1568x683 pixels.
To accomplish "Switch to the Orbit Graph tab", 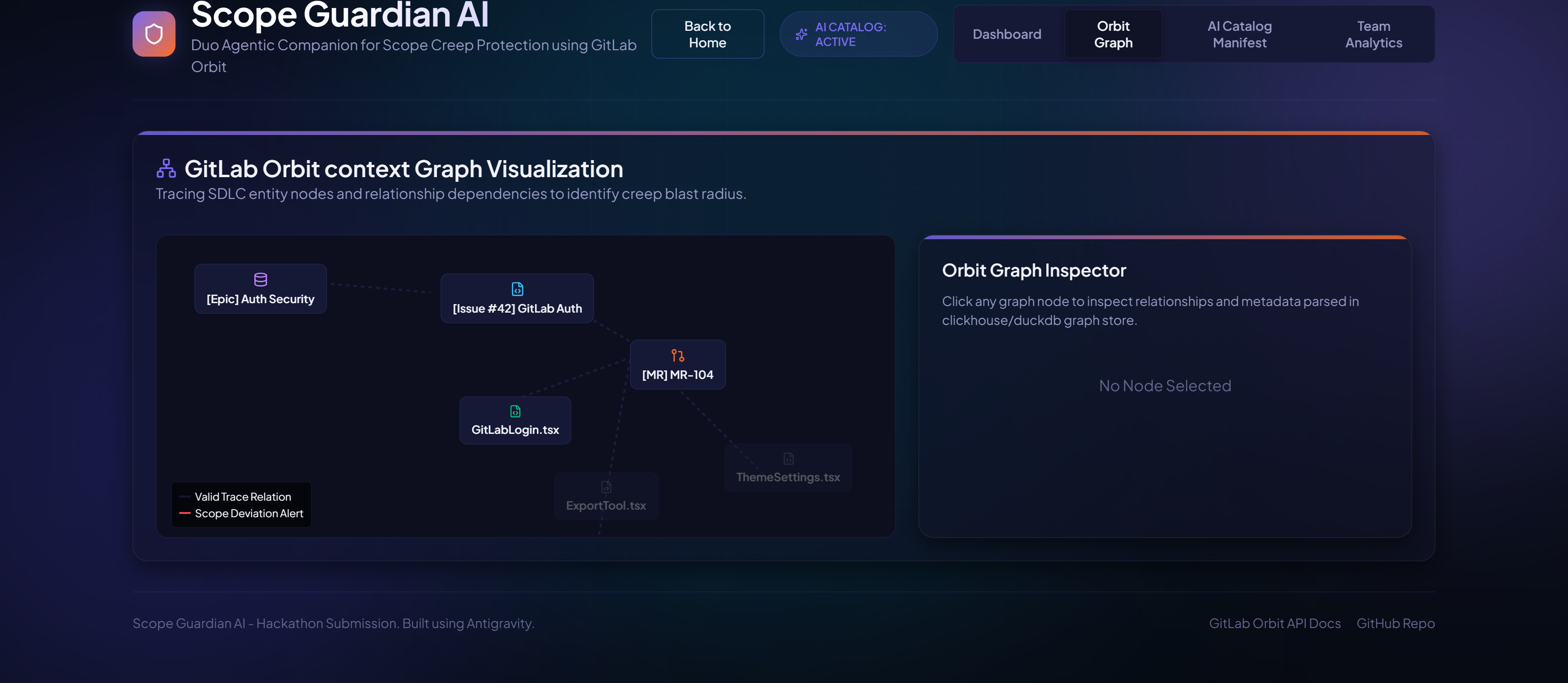I will [1114, 34].
